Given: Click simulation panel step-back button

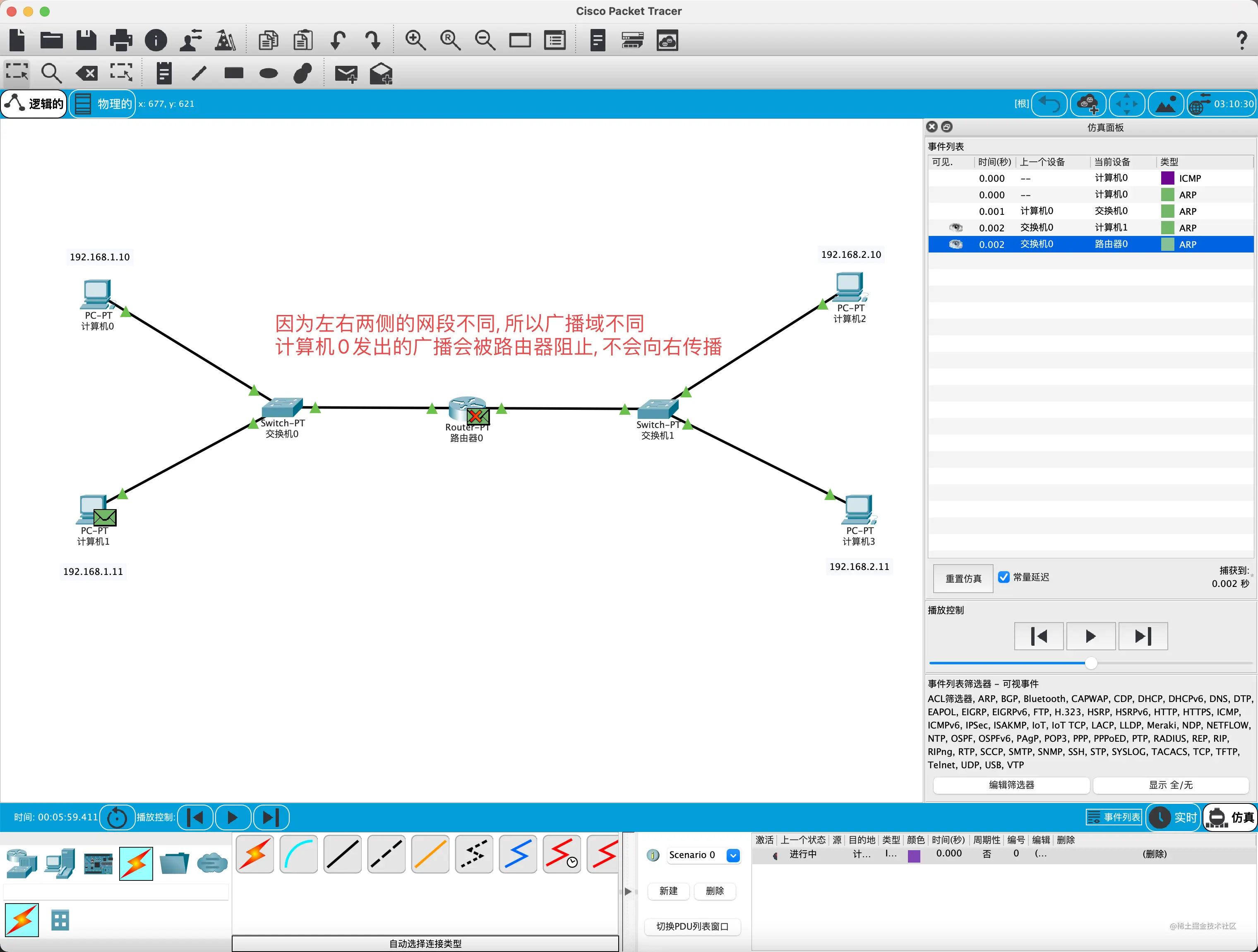Looking at the screenshot, I should click(x=1039, y=636).
